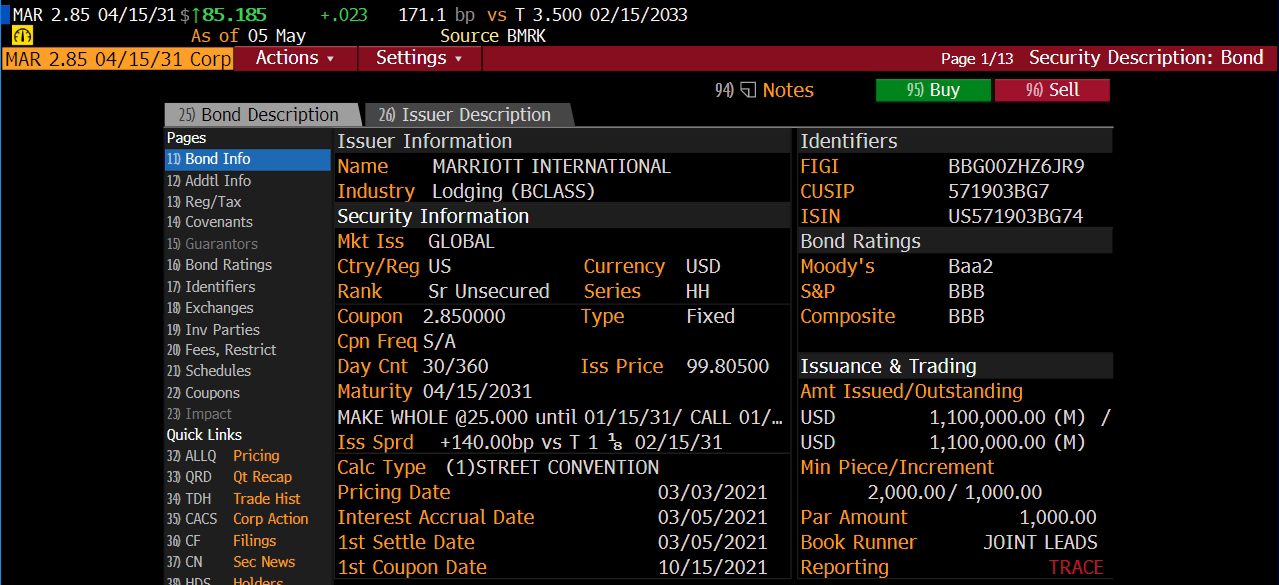Viewport: 1279px width, 585px height.
Task: Click the Book Runner JOINT LEADS
Action: (1040, 542)
